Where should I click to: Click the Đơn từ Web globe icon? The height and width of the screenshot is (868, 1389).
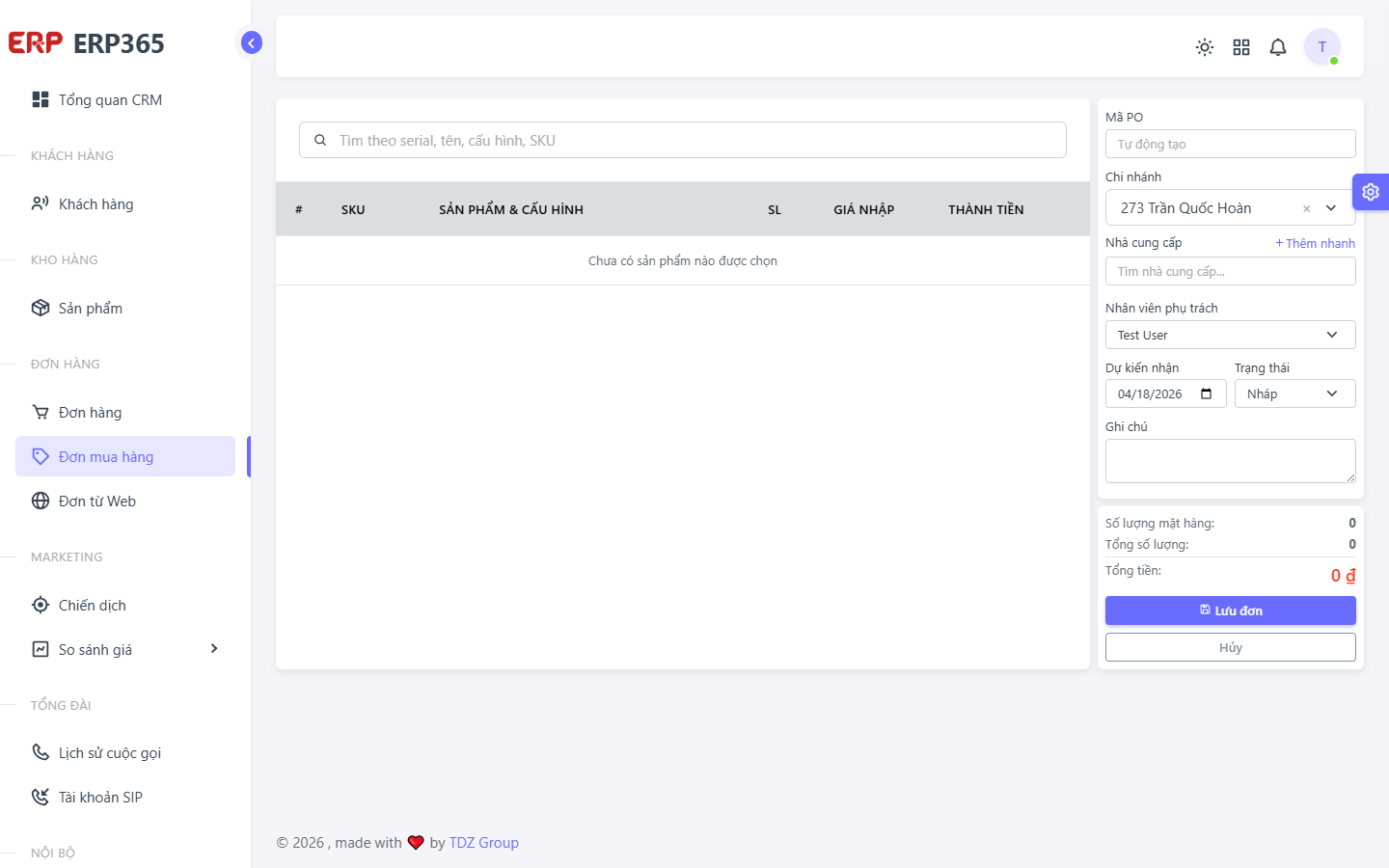pyautogui.click(x=41, y=501)
